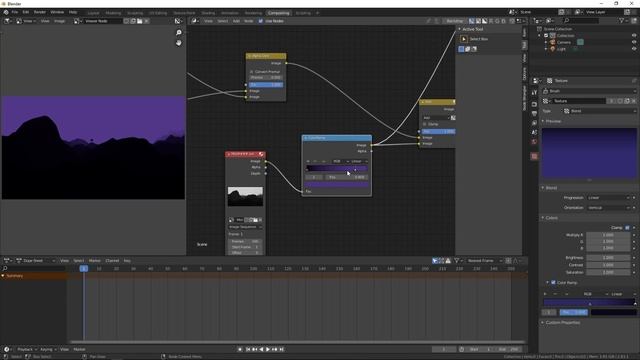Open image viewer editor type dropdown
The height and width of the screenshot is (360, 640).
[8, 21]
